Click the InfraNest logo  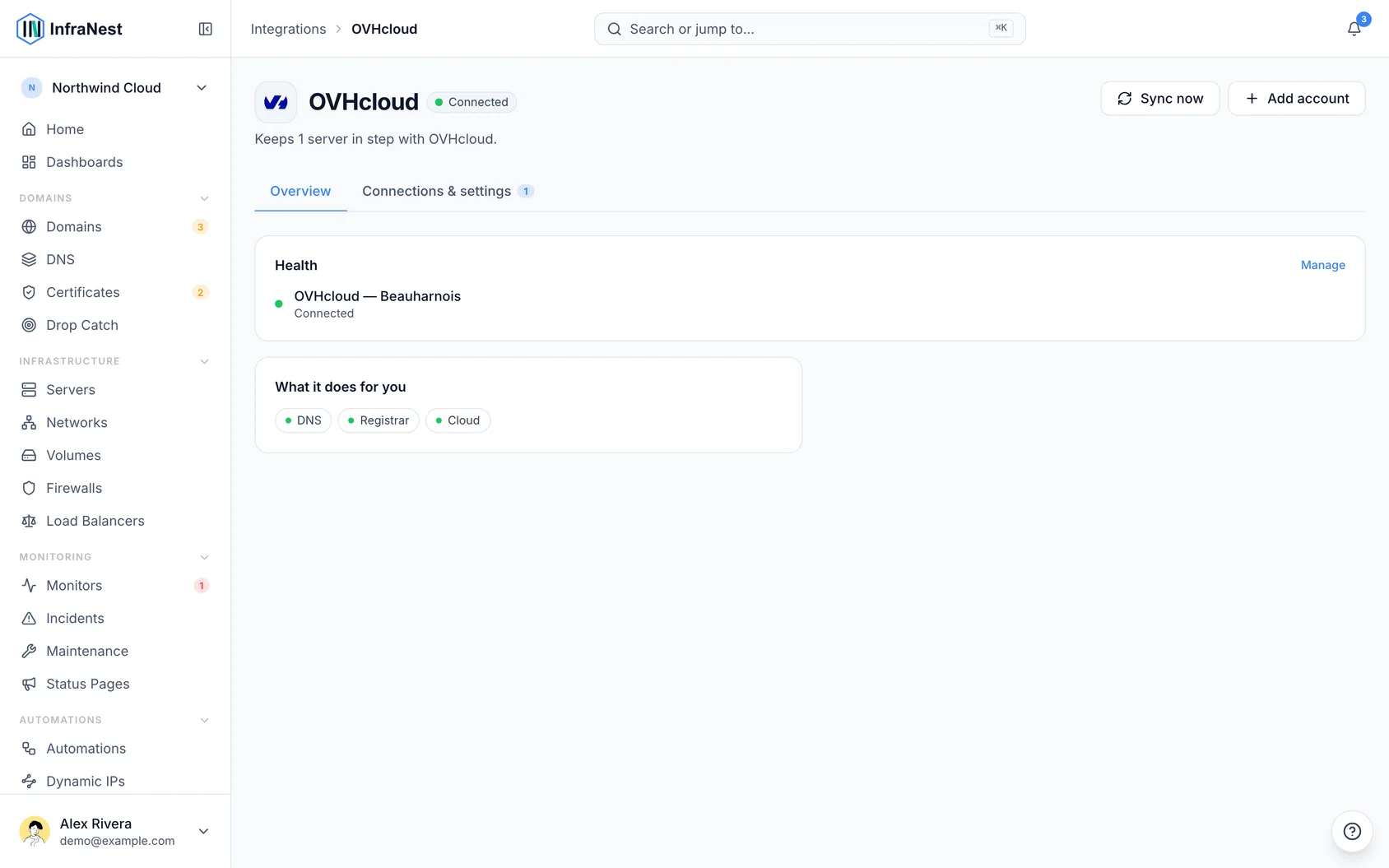point(69,29)
